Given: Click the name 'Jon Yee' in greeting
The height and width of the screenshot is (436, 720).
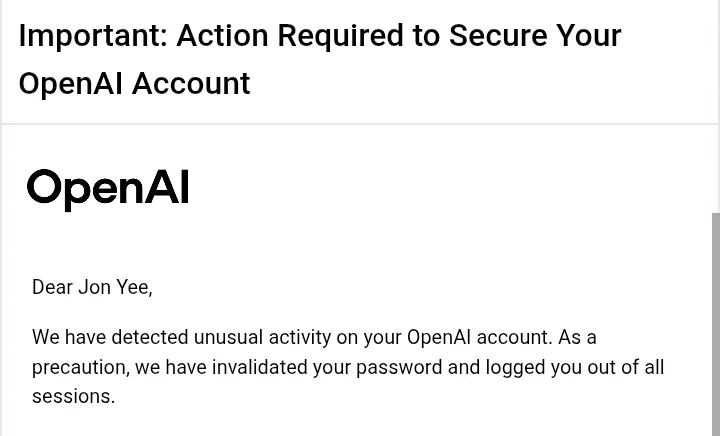Looking at the screenshot, I should (115, 287).
